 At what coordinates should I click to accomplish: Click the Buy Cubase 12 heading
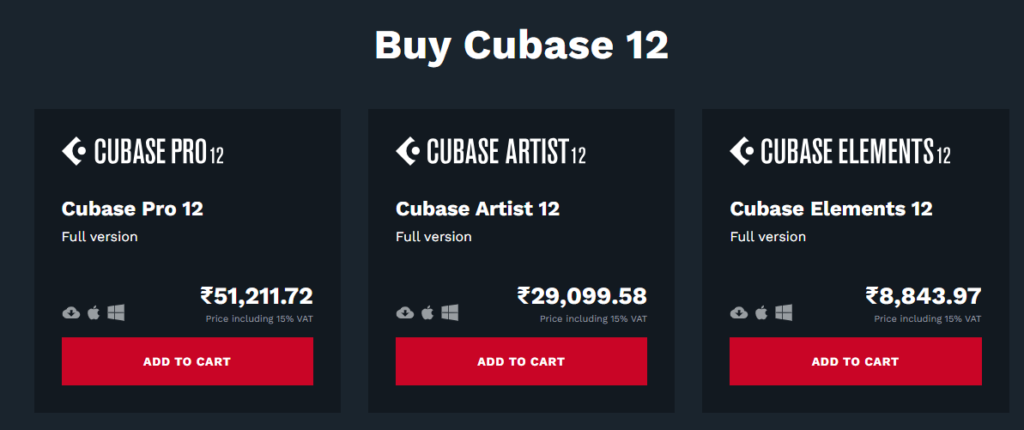tap(521, 45)
